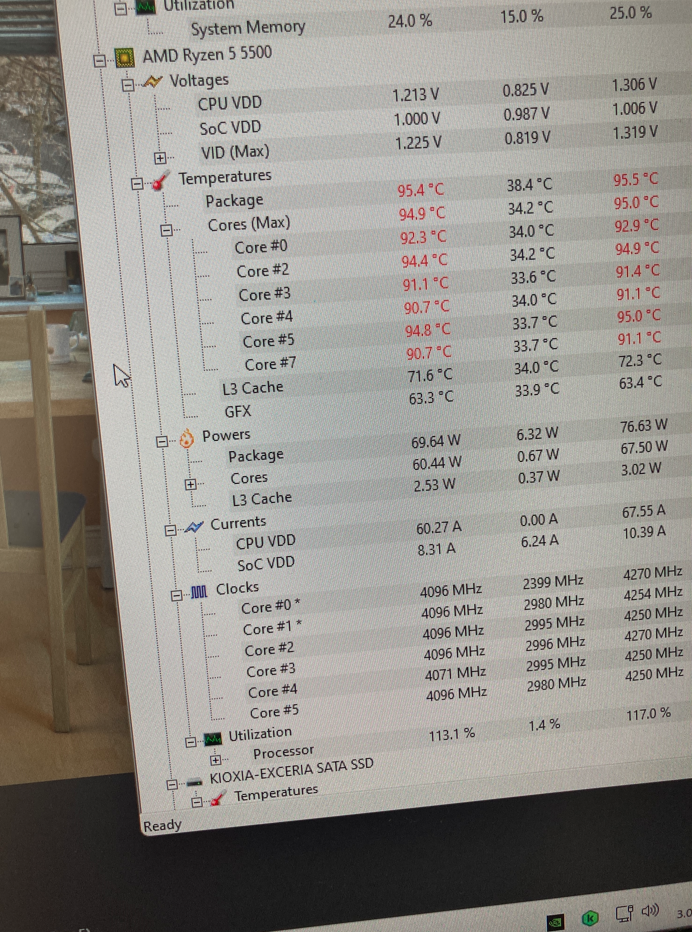Collapse the Clocks section
The height and width of the screenshot is (932, 692).
pos(176,595)
